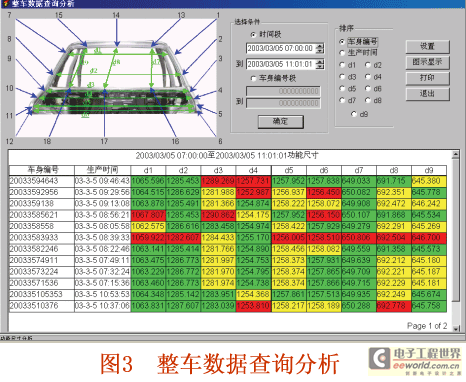Click the end time spinner arrows
This screenshot has height=382, width=466.
pos(320,64)
